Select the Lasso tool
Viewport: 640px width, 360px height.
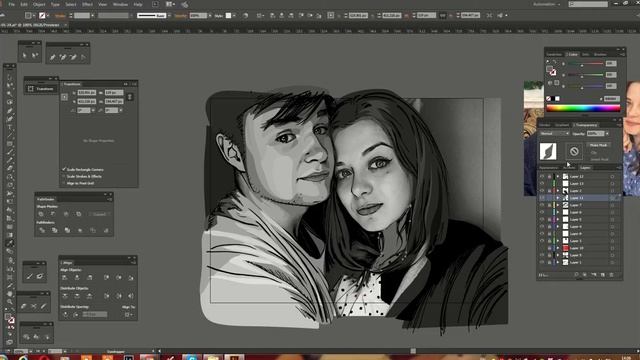coord(9,102)
